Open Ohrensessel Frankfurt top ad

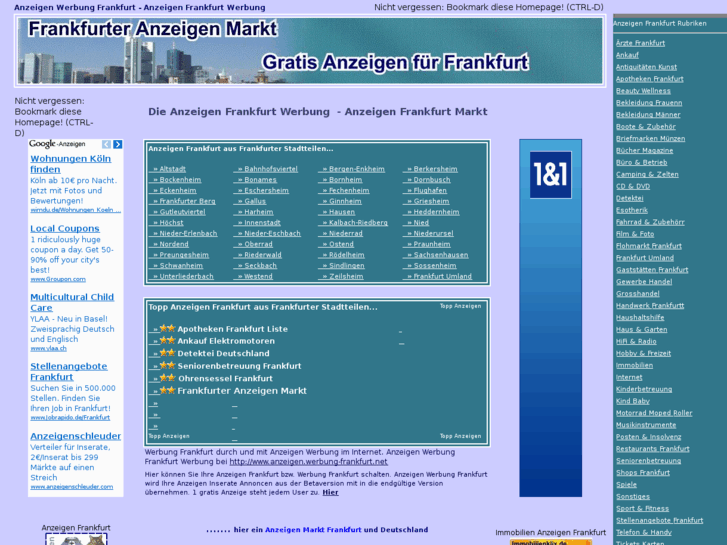(225, 378)
